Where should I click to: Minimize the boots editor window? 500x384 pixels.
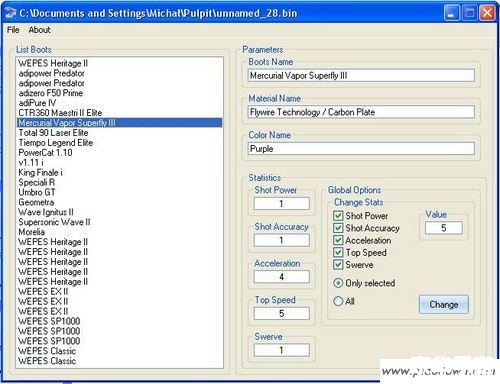tap(452, 13)
